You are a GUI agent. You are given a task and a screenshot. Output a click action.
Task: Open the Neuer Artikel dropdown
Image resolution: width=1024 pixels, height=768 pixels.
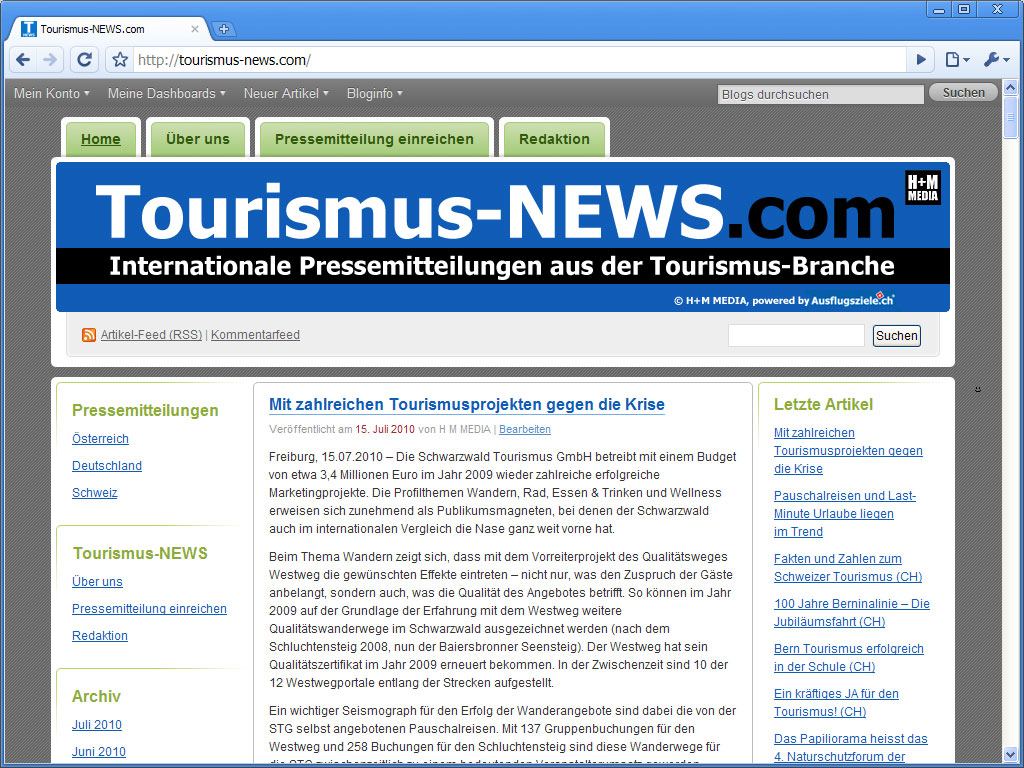coord(286,93)
